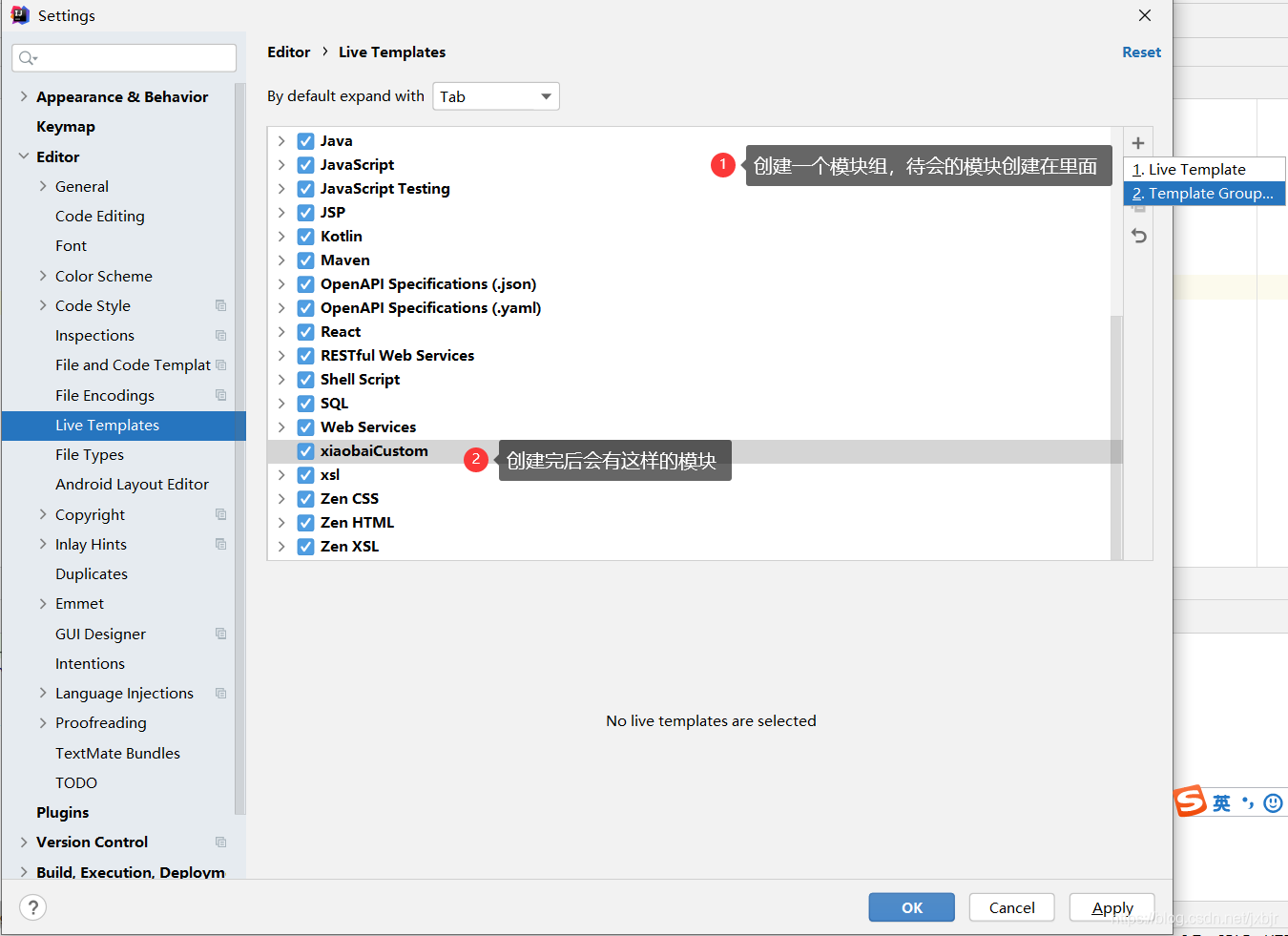Expand the Emmet settings node

coord(43,603)
